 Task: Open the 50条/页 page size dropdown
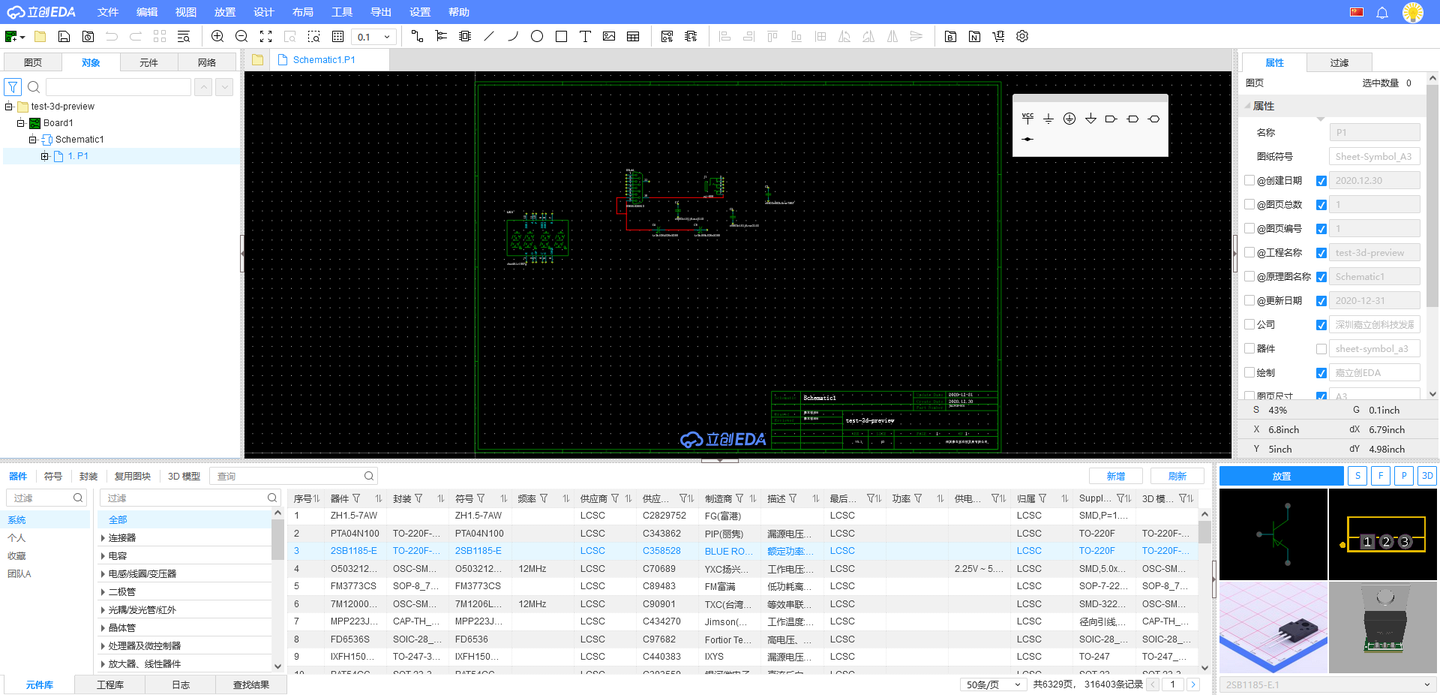coord(993,685)
